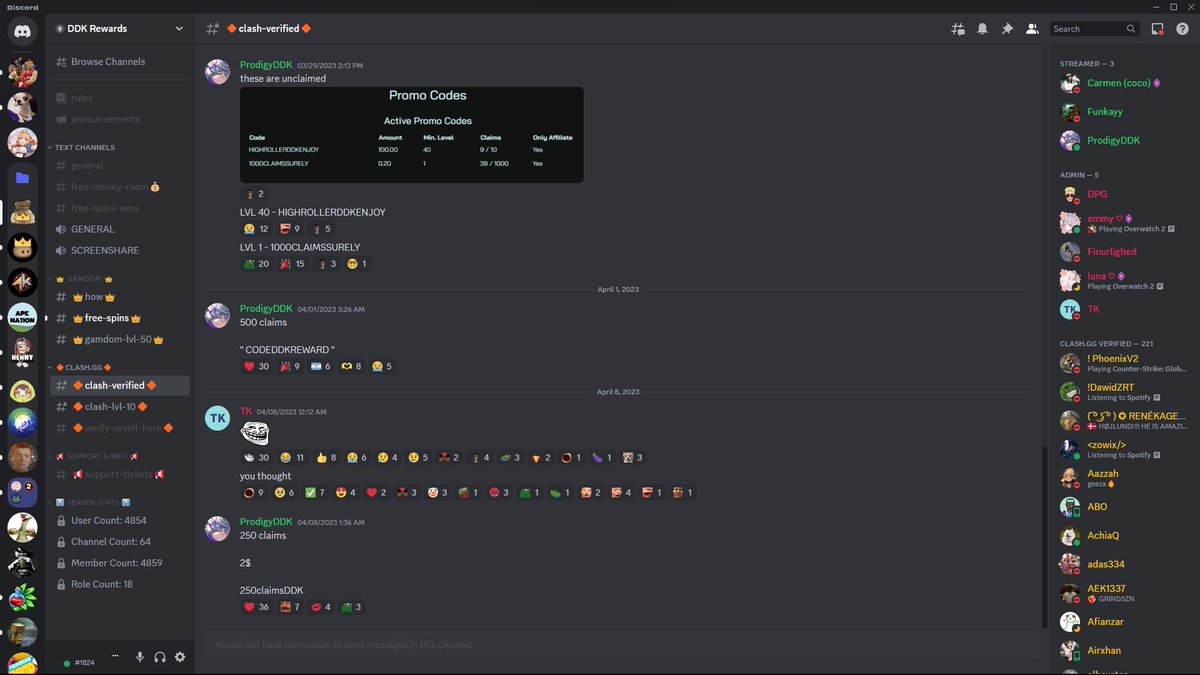Image resolution: width=1200 pixels, height=675 pixels.
Task: Focus the Search field
Action: click(x=1095, y=29)
